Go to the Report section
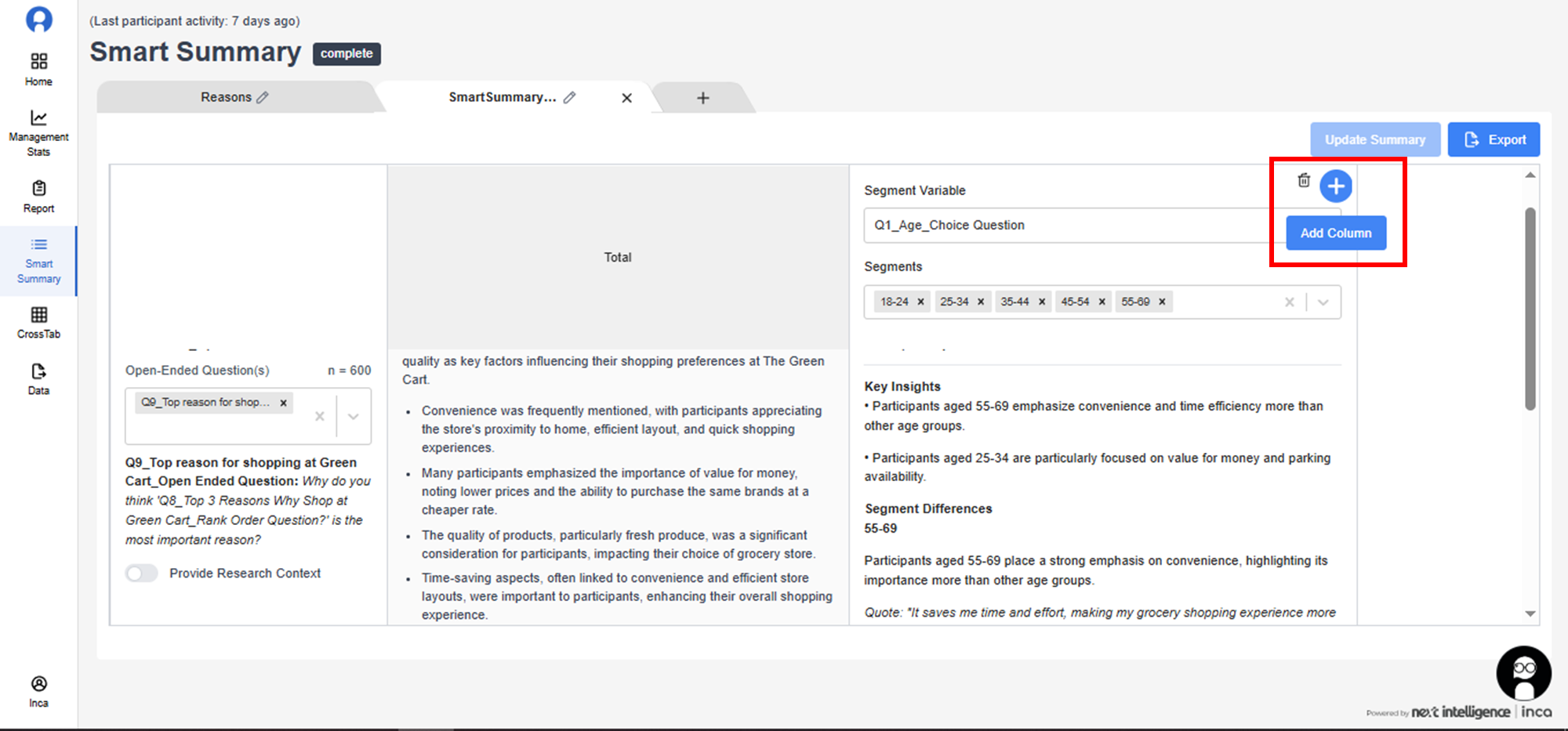 click(38, 197)
